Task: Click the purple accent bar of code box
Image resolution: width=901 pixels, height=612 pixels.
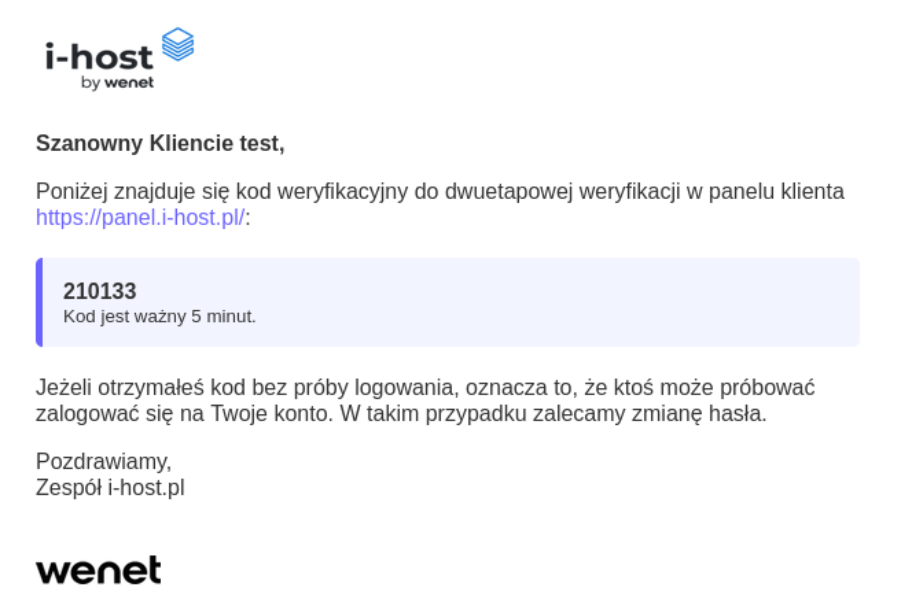Action: (39, 302)
